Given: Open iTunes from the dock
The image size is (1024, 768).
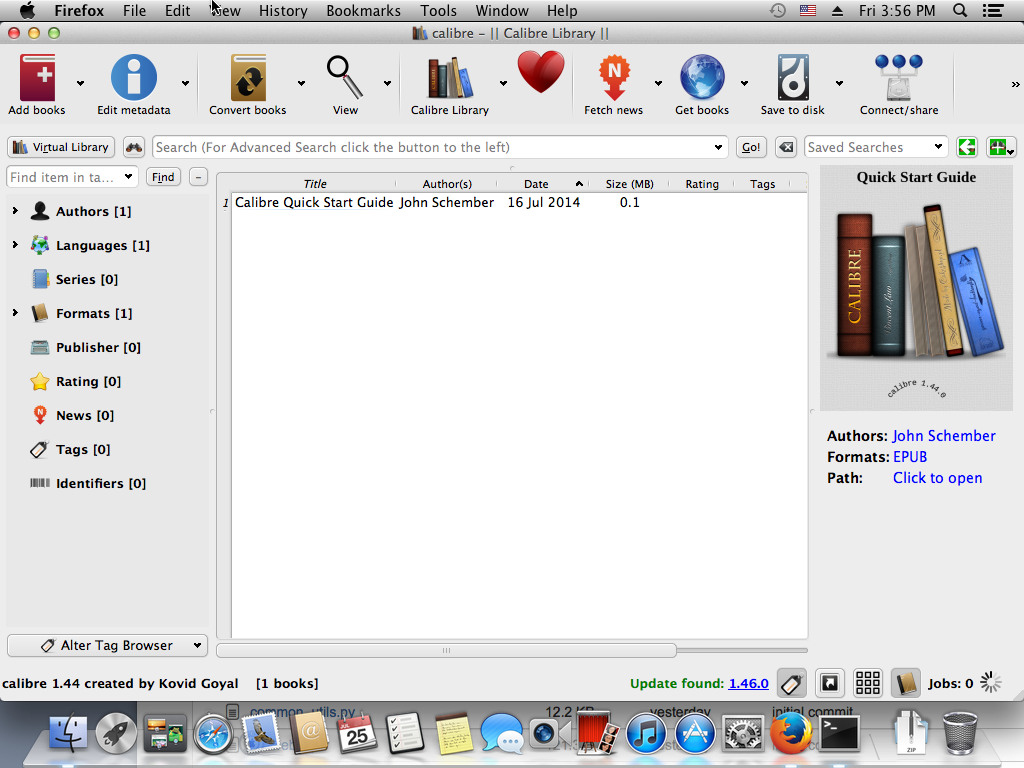Looking at the screenshot, I should (x=645, y=733).
